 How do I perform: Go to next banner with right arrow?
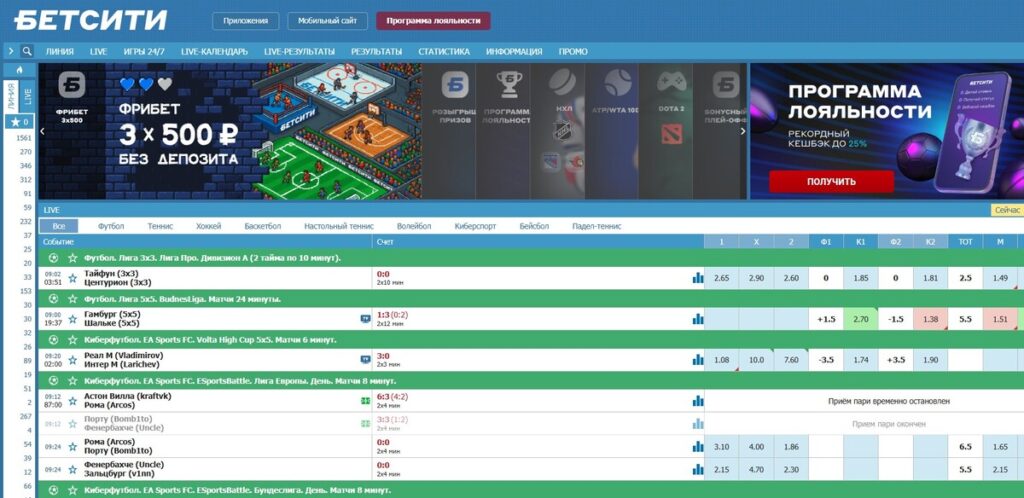742,131
